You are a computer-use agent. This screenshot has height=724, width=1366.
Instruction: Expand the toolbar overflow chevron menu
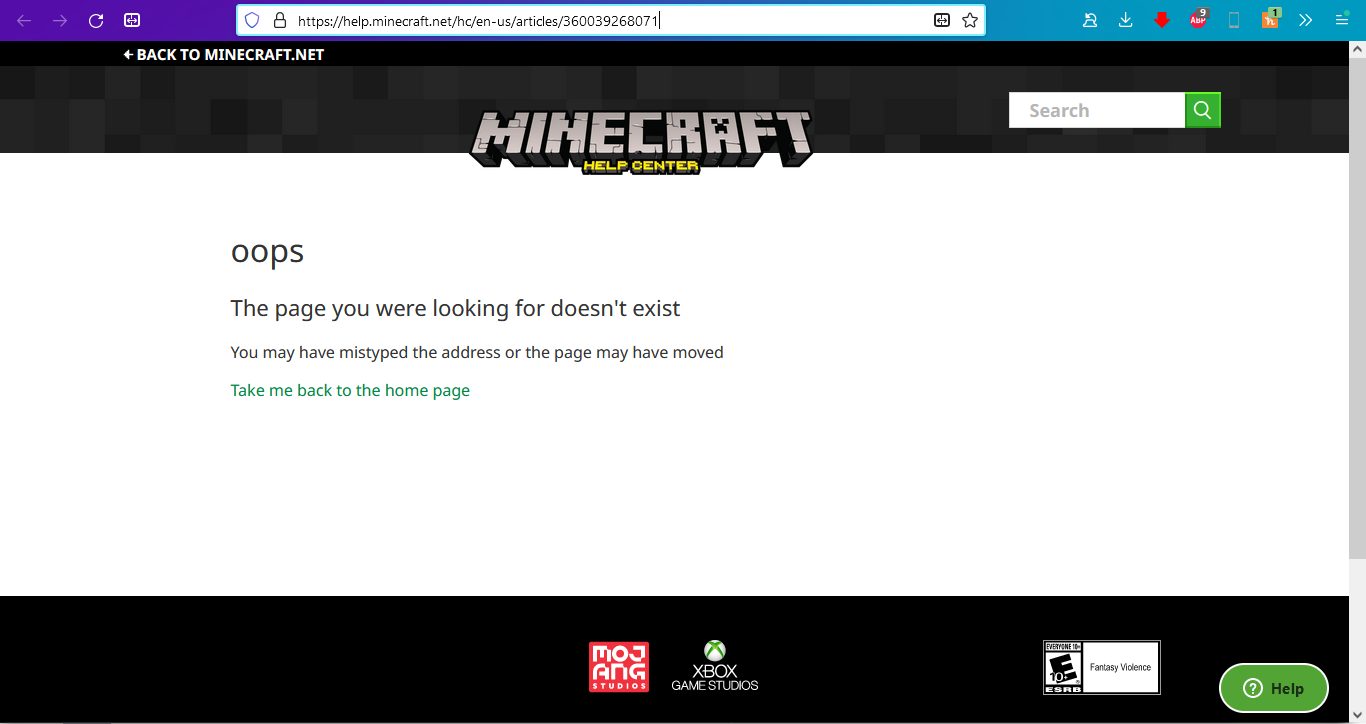click(1305, 20)
